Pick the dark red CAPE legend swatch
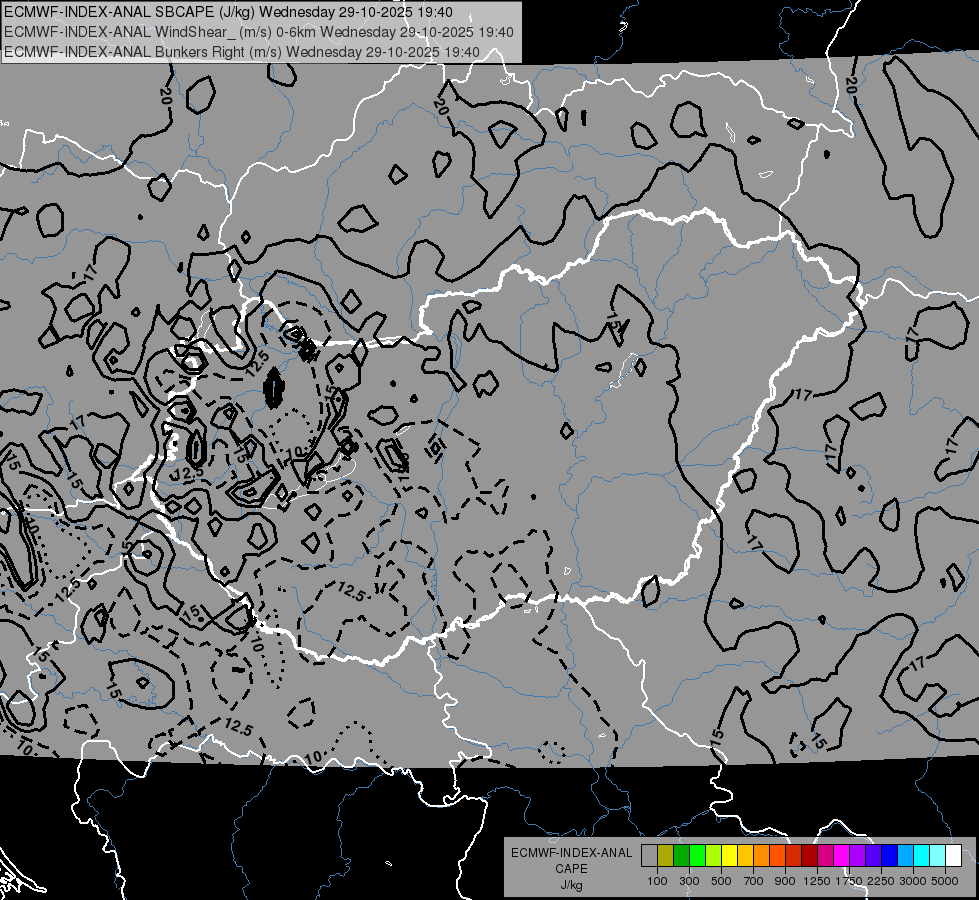This screenshot has height=900, width=979. click(x=810, y=855)
